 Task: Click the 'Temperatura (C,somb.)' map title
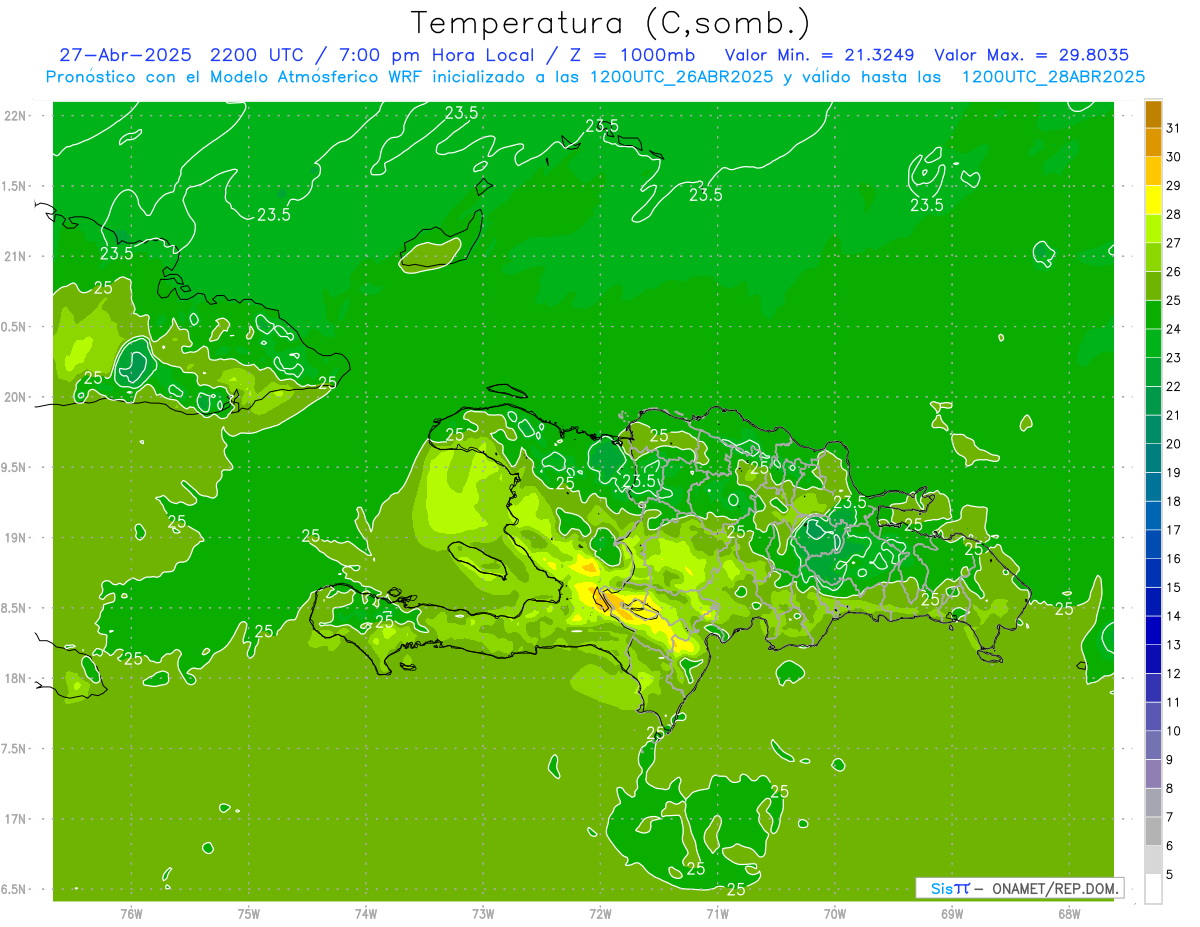(611, 23)
